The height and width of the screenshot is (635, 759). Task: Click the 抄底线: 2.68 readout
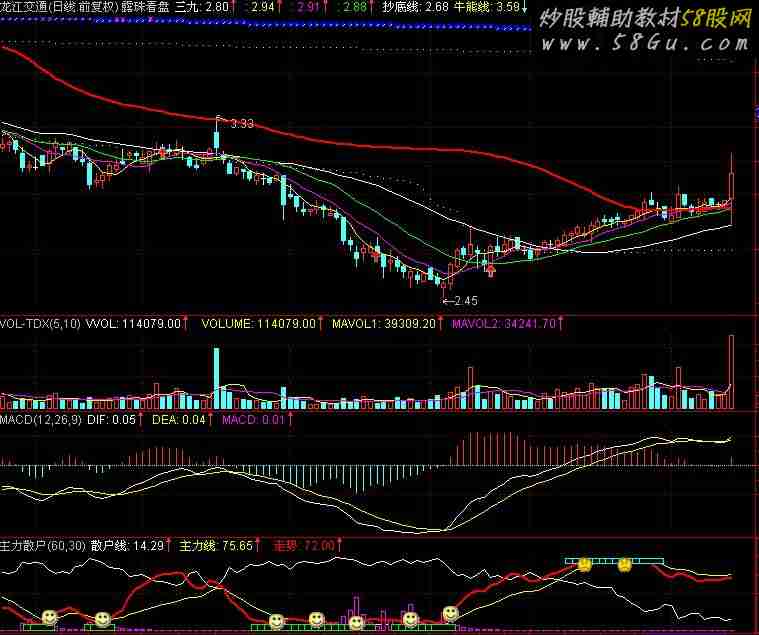(x=415, y=6)
